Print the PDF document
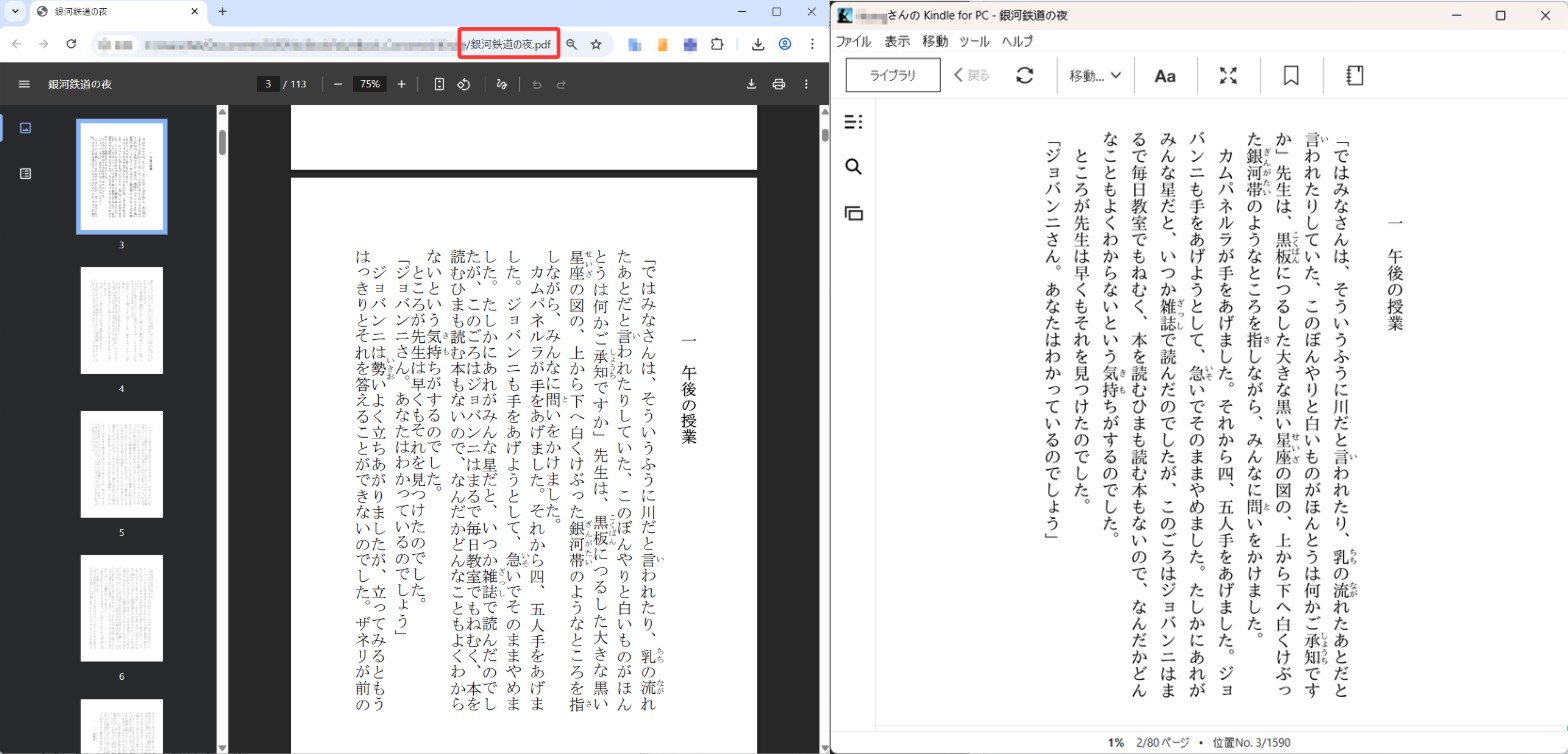The image size is (1568, 754). 779,84
